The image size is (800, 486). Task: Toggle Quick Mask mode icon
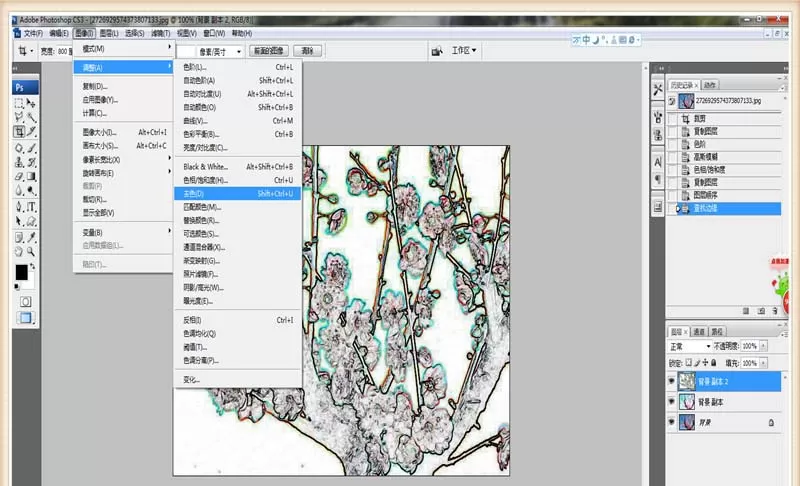(26, 301)
